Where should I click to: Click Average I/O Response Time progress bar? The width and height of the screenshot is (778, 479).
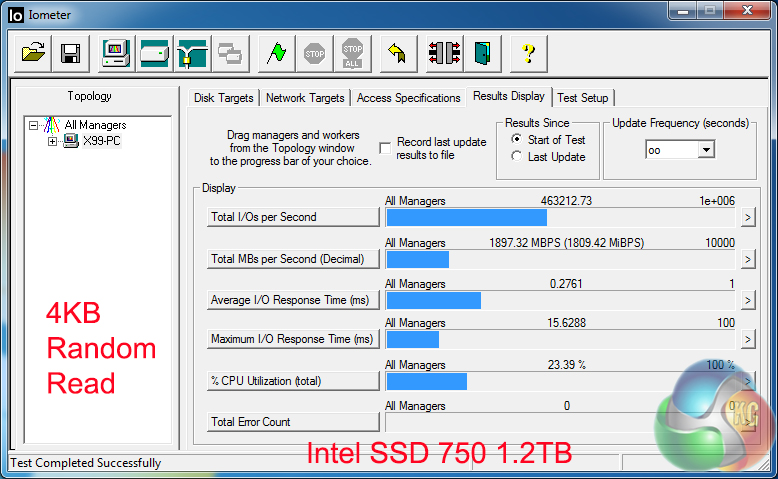point(560,300)
